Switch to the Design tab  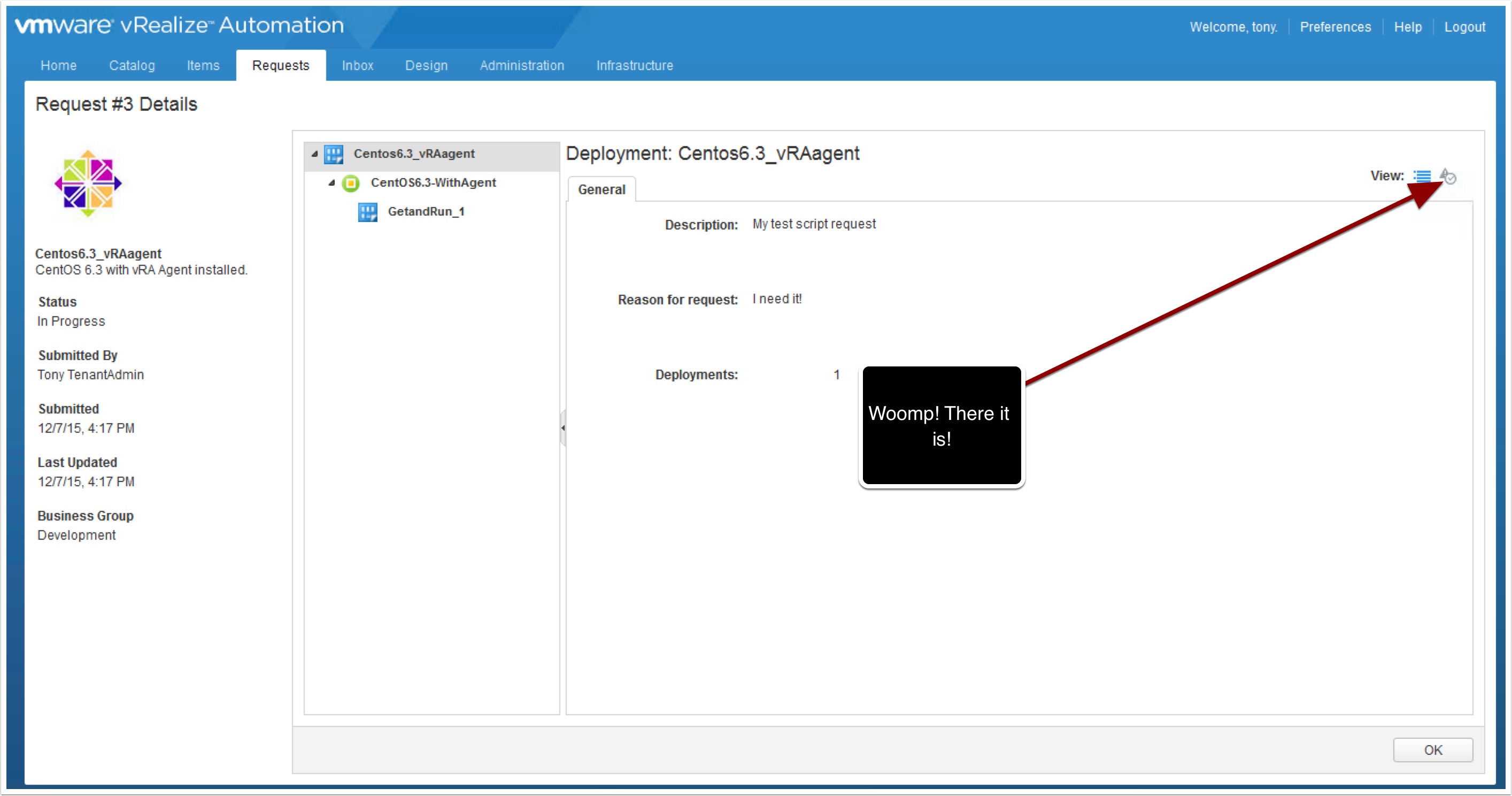coord(426,65)
